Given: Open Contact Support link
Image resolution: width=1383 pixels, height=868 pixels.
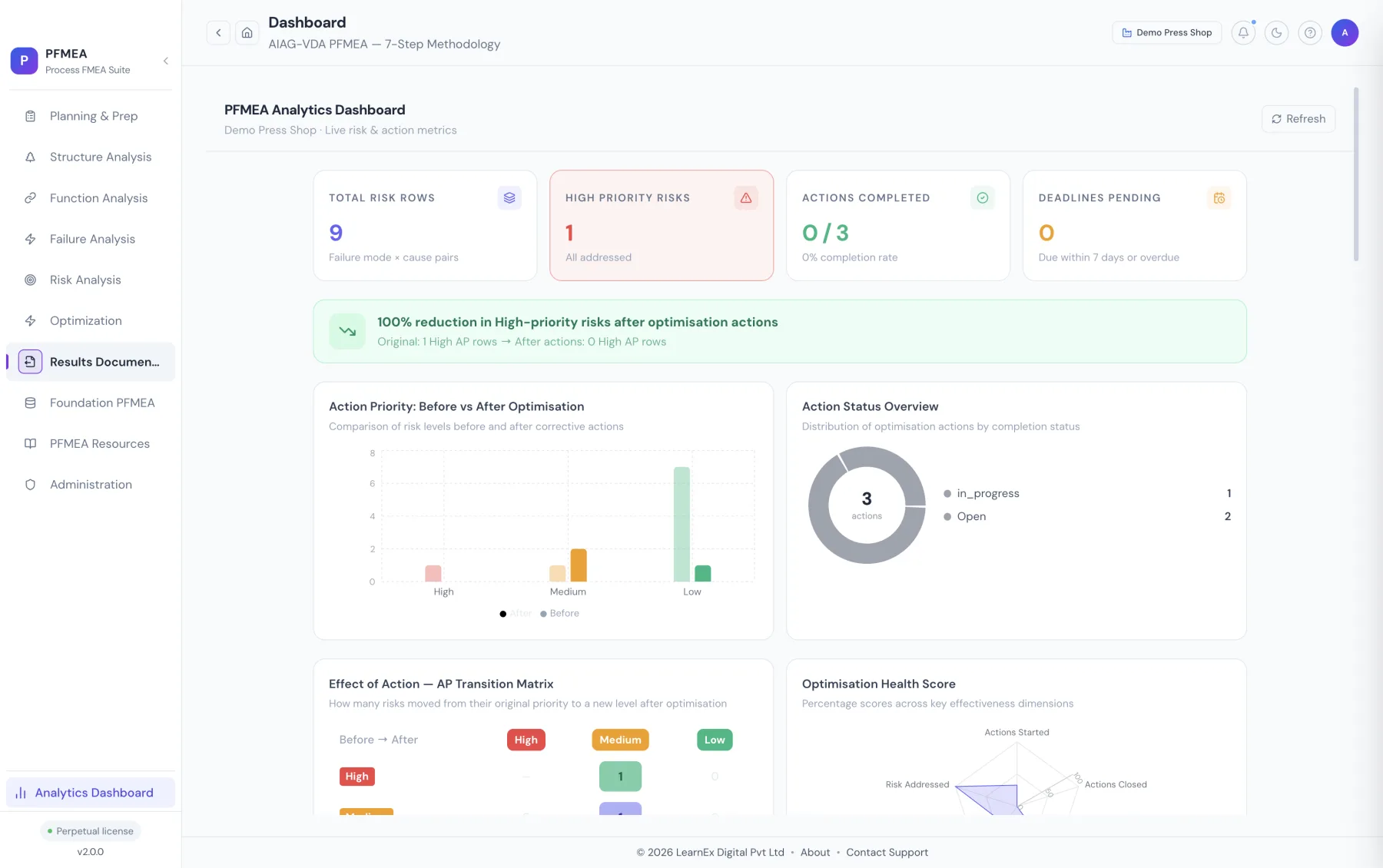Looking at the screenshot, I should click(x=887, y=853).
